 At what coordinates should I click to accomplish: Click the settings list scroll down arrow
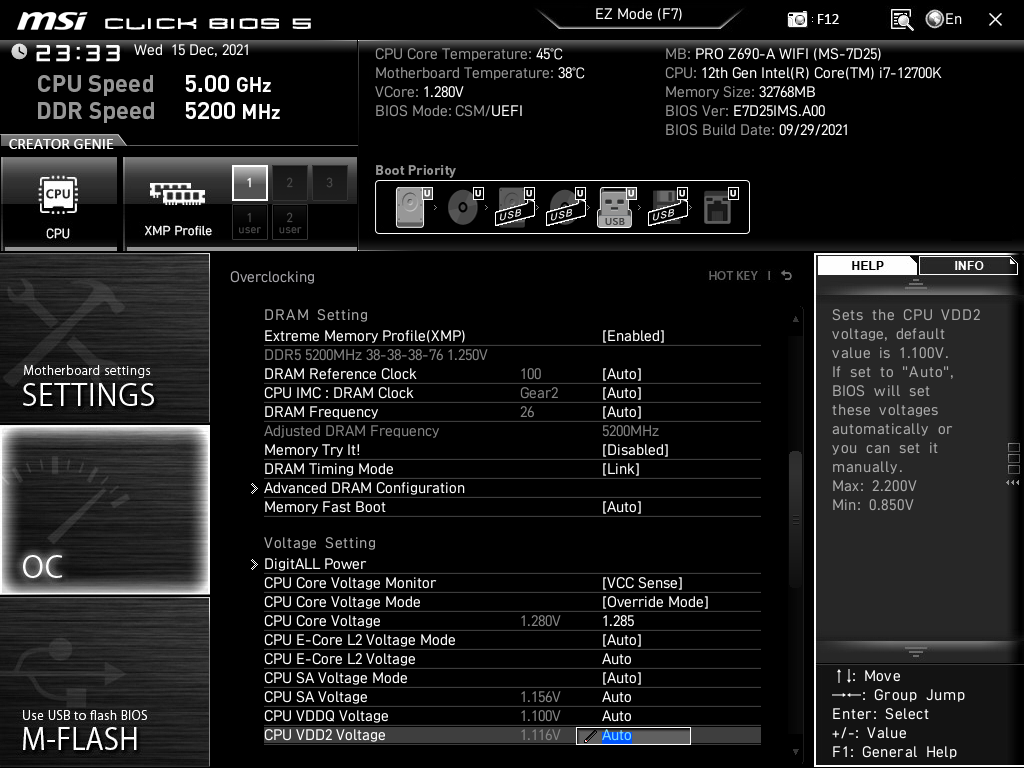(x=795, y=752)
